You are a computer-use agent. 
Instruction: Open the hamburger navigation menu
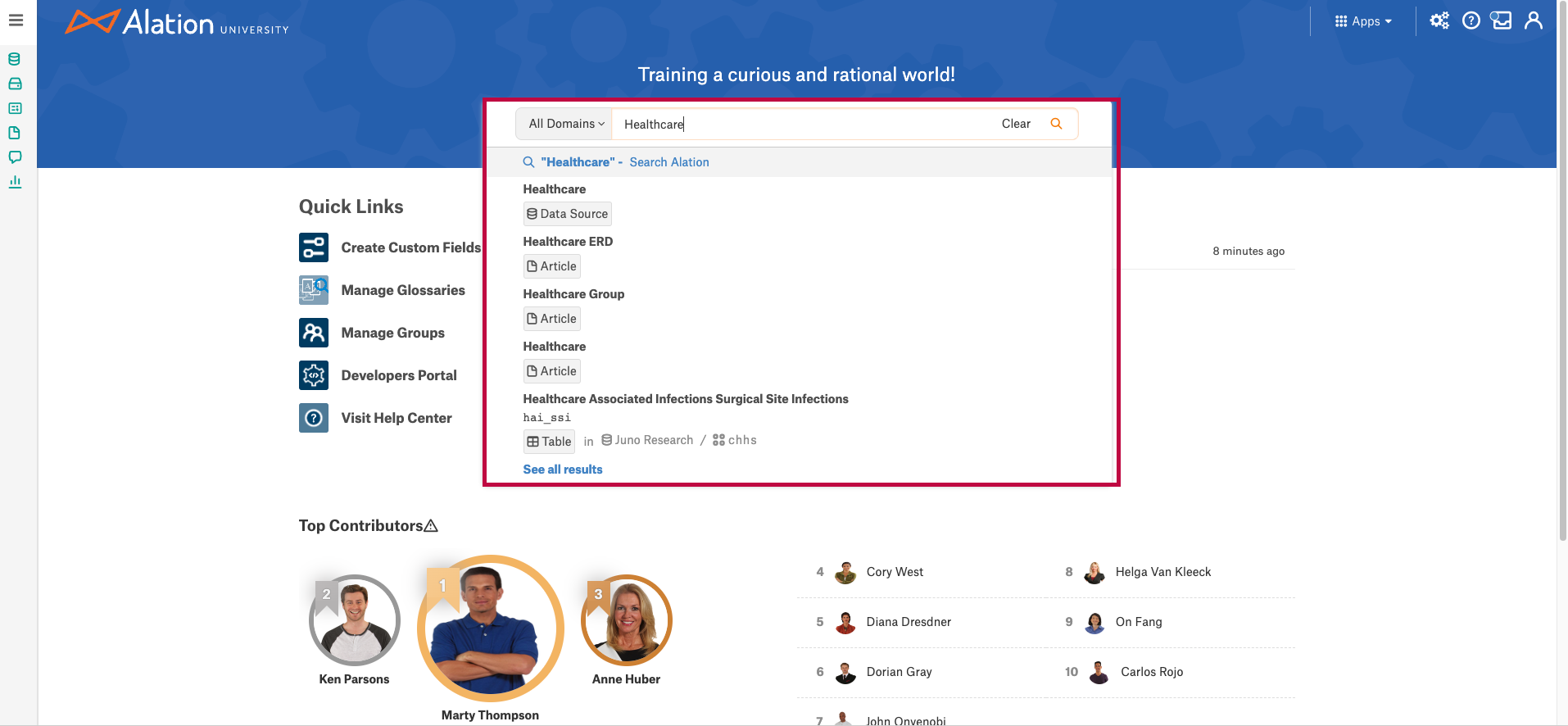pos(16,20)
